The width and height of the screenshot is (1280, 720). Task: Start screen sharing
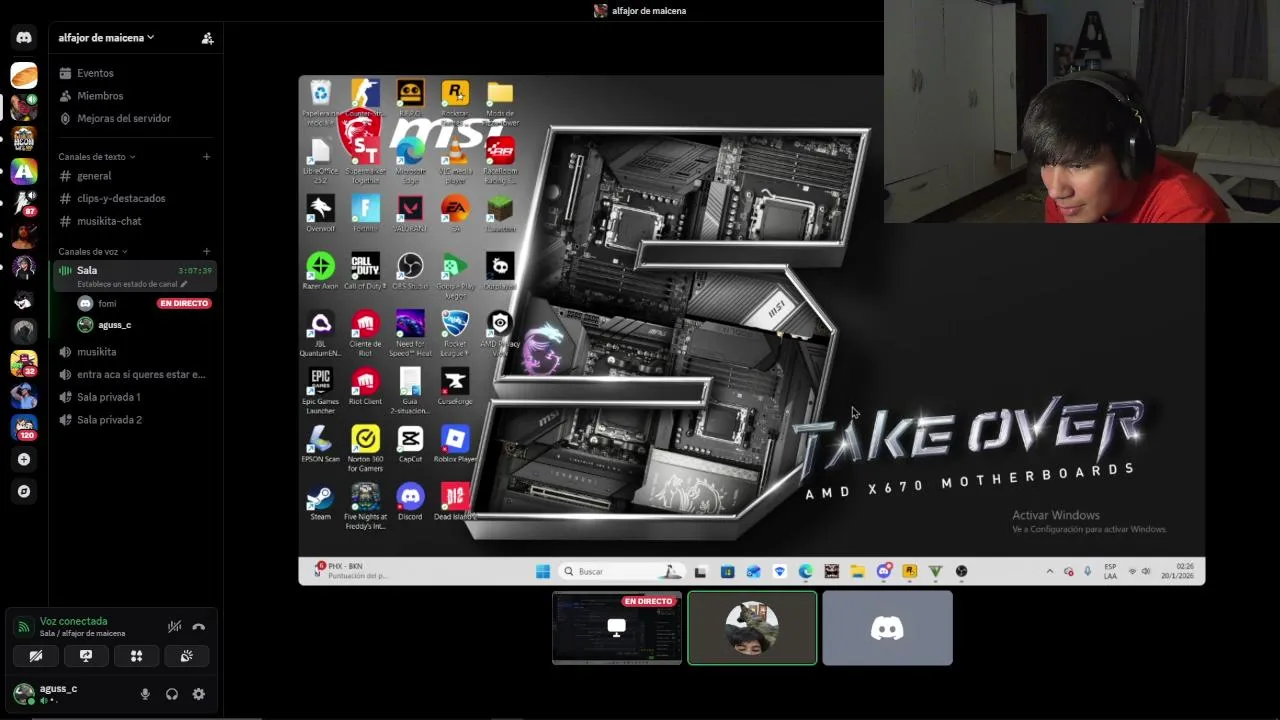click(x=86, y=656)
